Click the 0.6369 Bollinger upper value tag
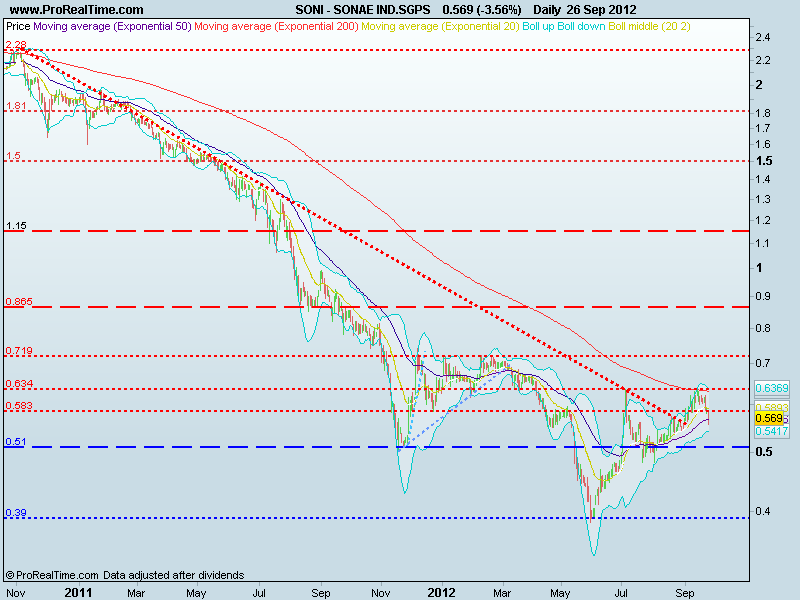 (771, 388)
